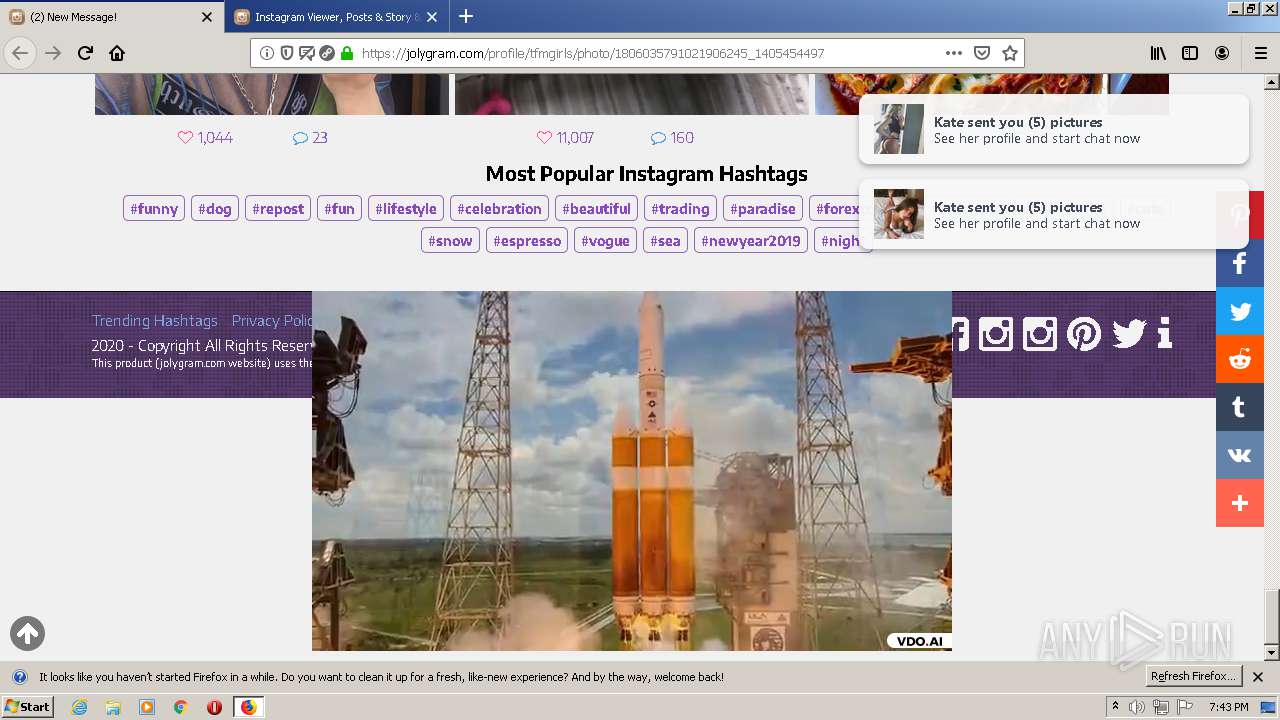Open the #lifestyle hashtag

[x=406, y=209]
